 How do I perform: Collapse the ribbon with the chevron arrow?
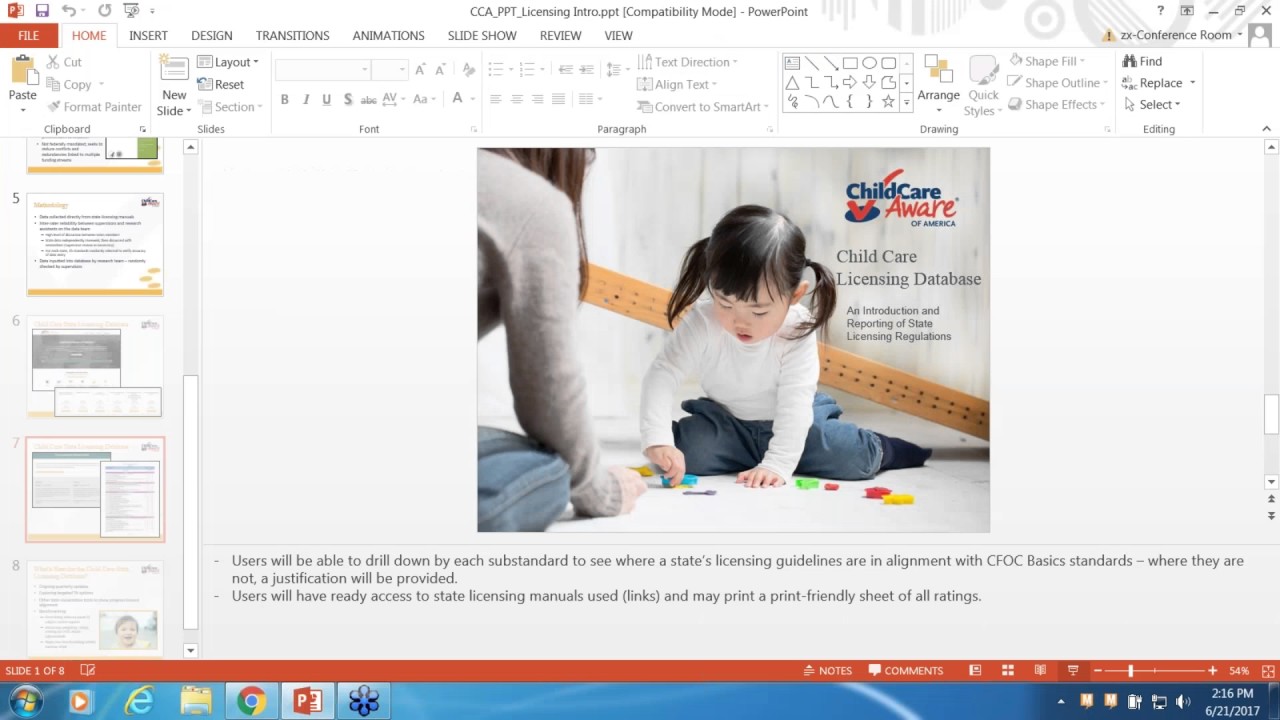1266,129
